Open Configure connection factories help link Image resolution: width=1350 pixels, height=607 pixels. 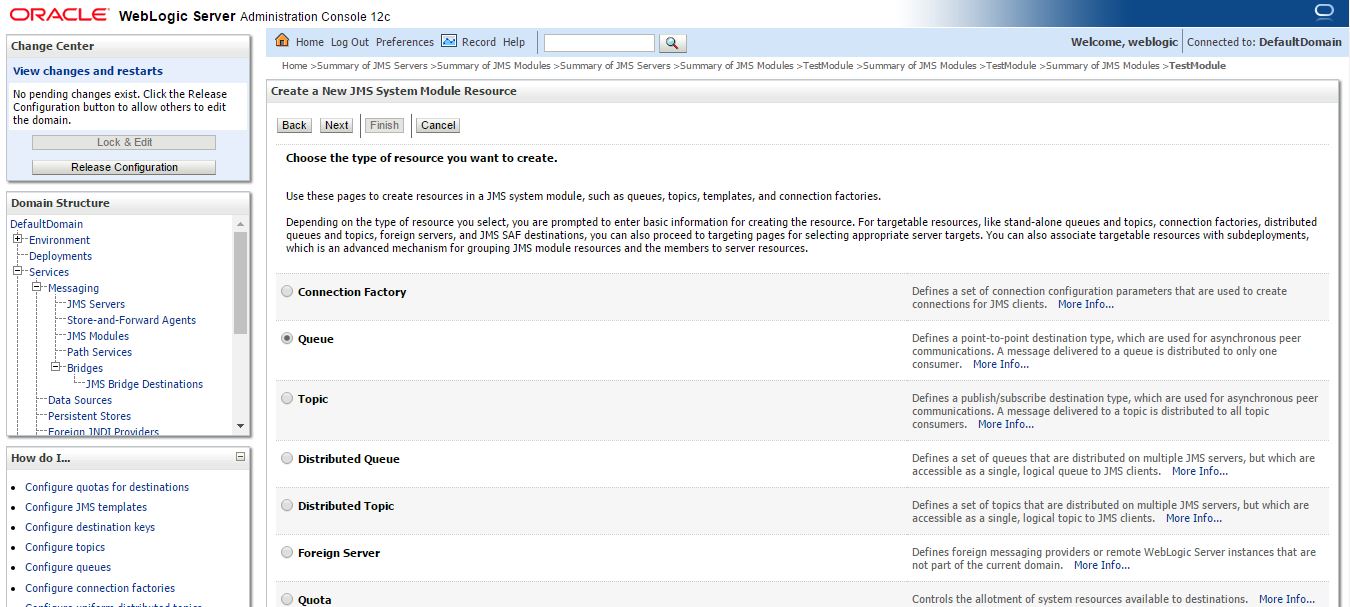click(100, 588)
